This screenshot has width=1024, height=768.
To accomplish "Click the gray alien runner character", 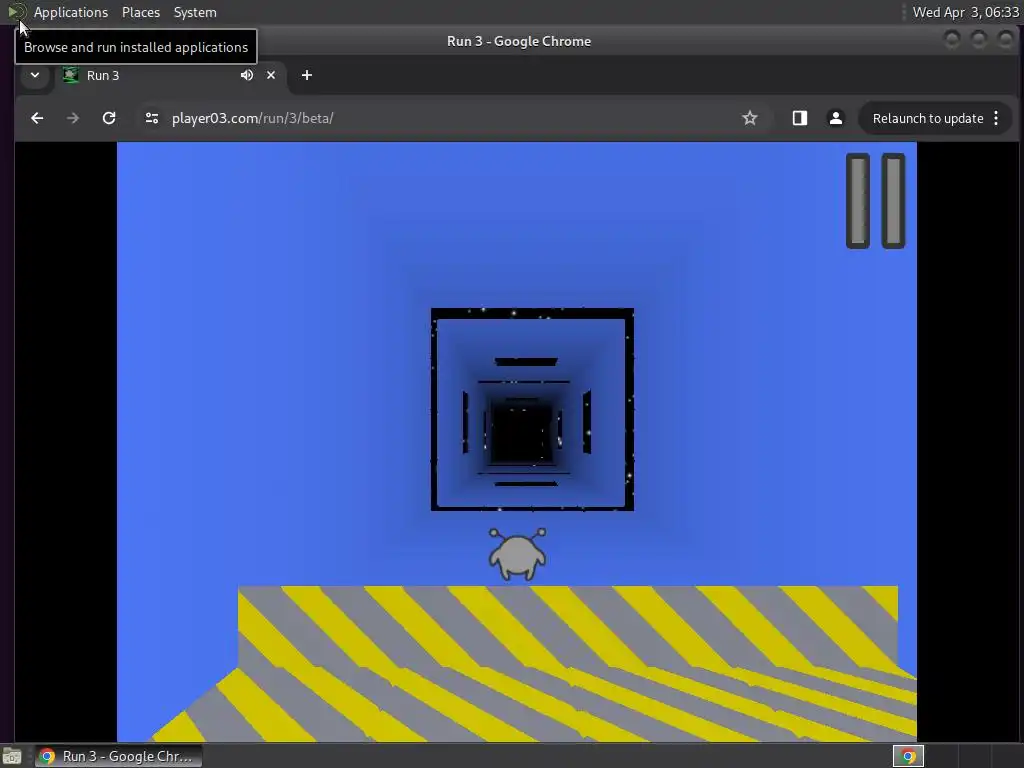I will click(x=517, y=554).
